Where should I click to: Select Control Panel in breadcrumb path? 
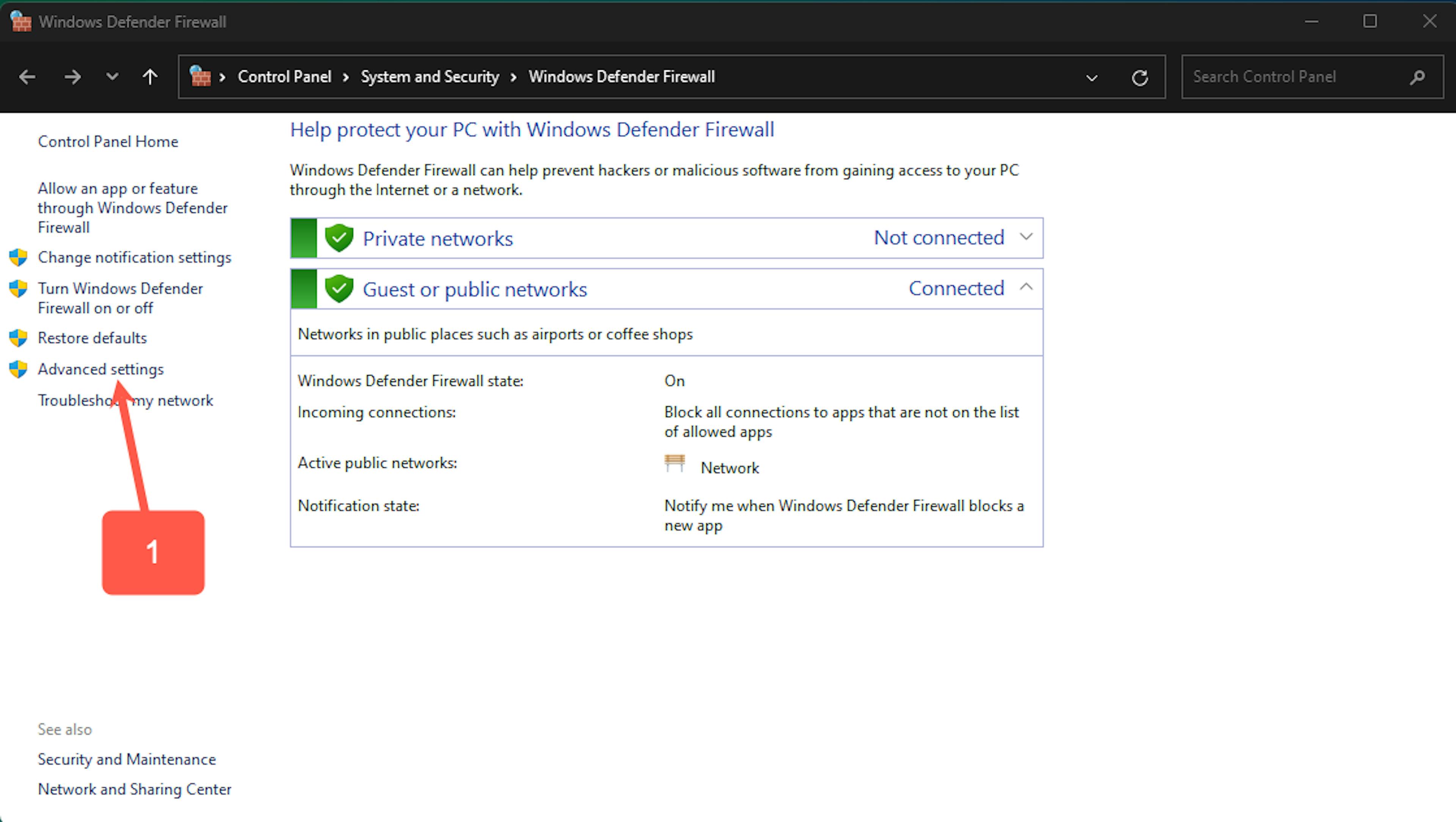click(284, 77)
